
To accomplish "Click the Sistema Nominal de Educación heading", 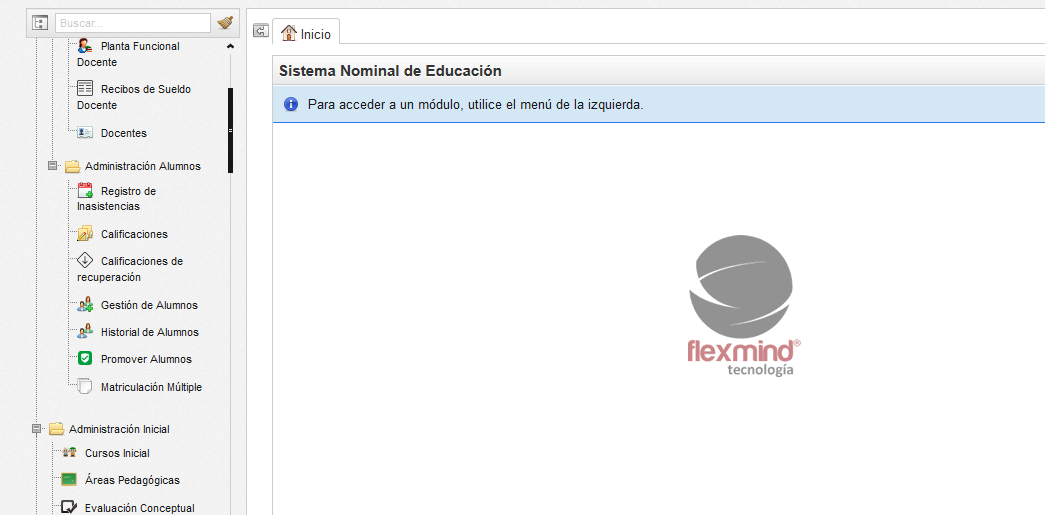I will [x=390, y=71].
